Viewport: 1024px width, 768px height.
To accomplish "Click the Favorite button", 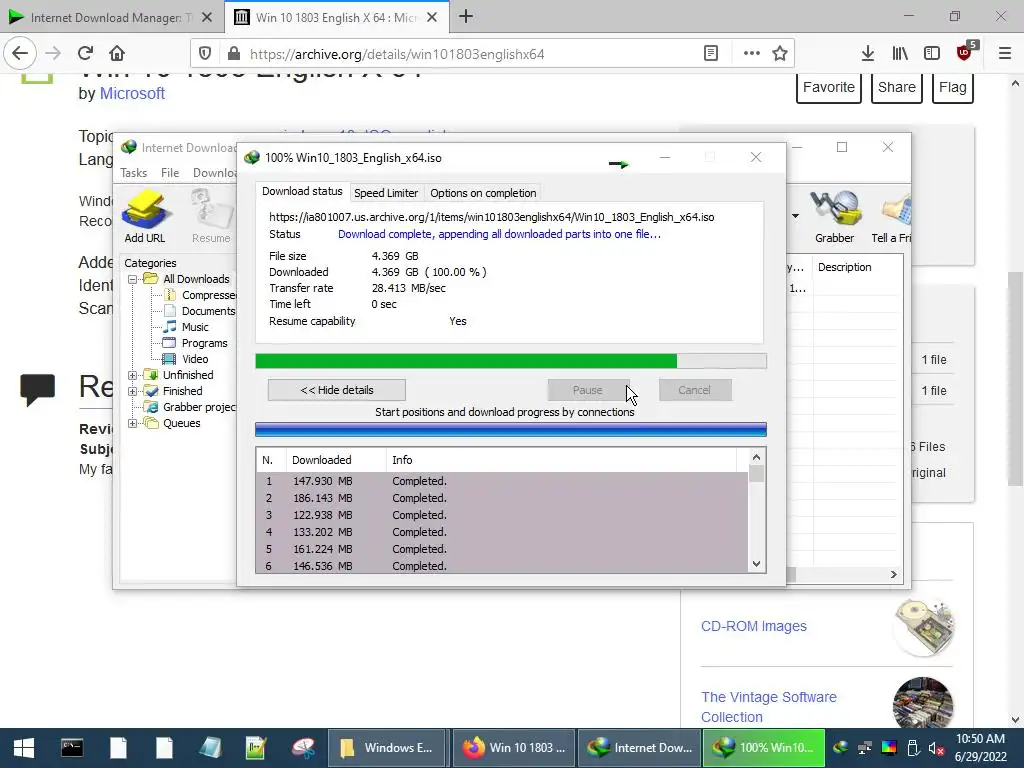I will coord(829,88).
